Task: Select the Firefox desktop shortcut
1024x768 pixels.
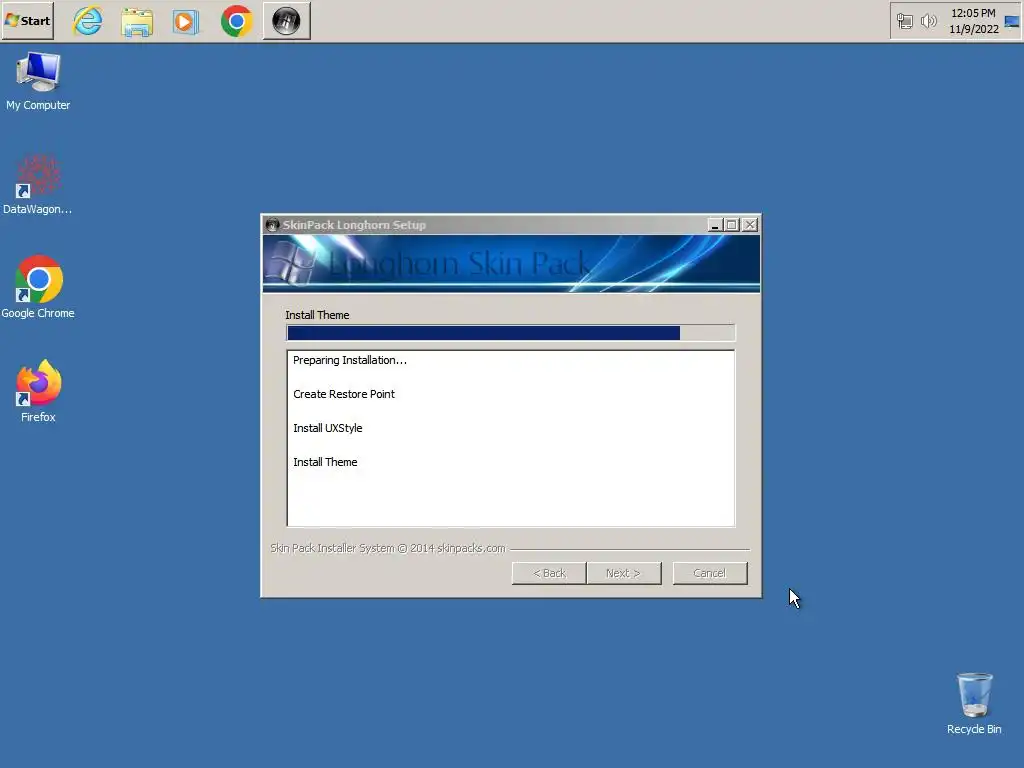Action: 38,391
